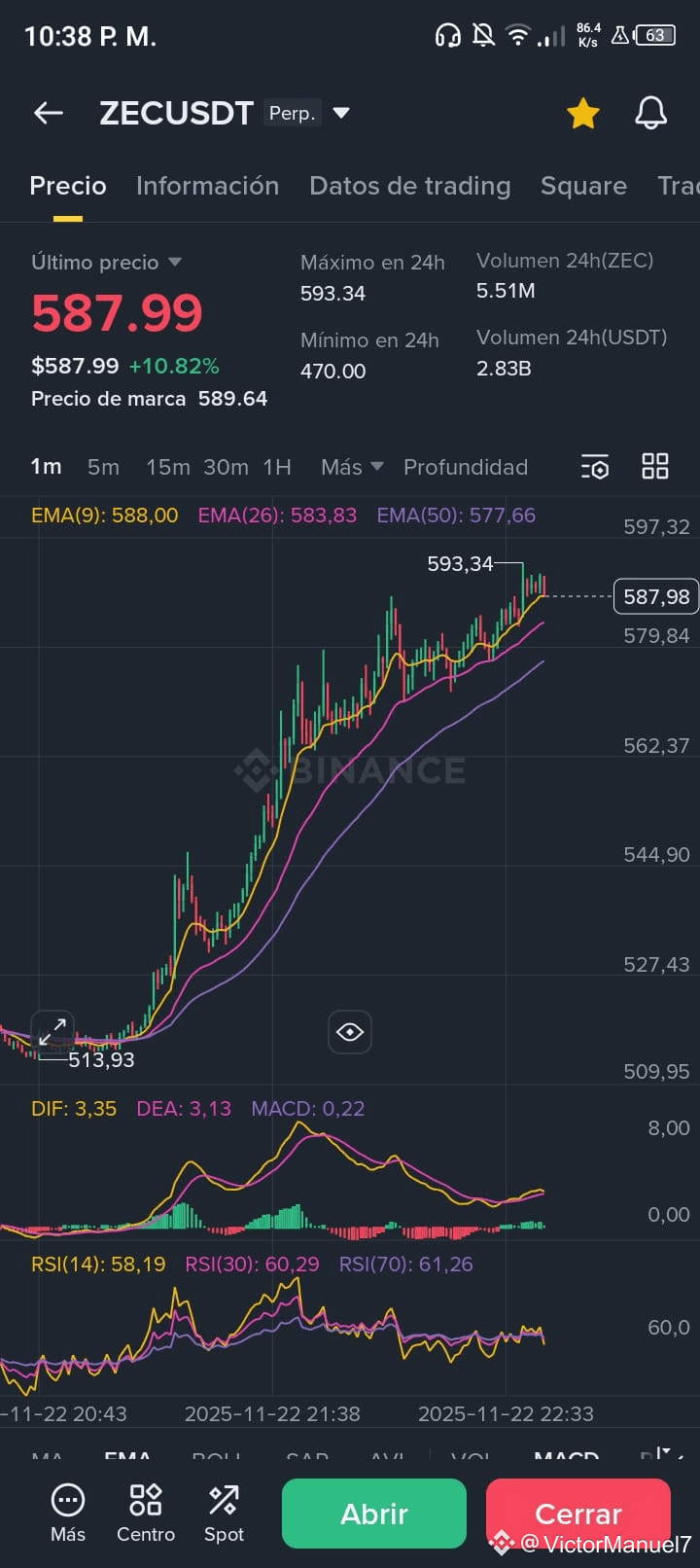Choose the 5m timeframe
The width and height of the screenshot is (700, 1568).
coord(103,467)
